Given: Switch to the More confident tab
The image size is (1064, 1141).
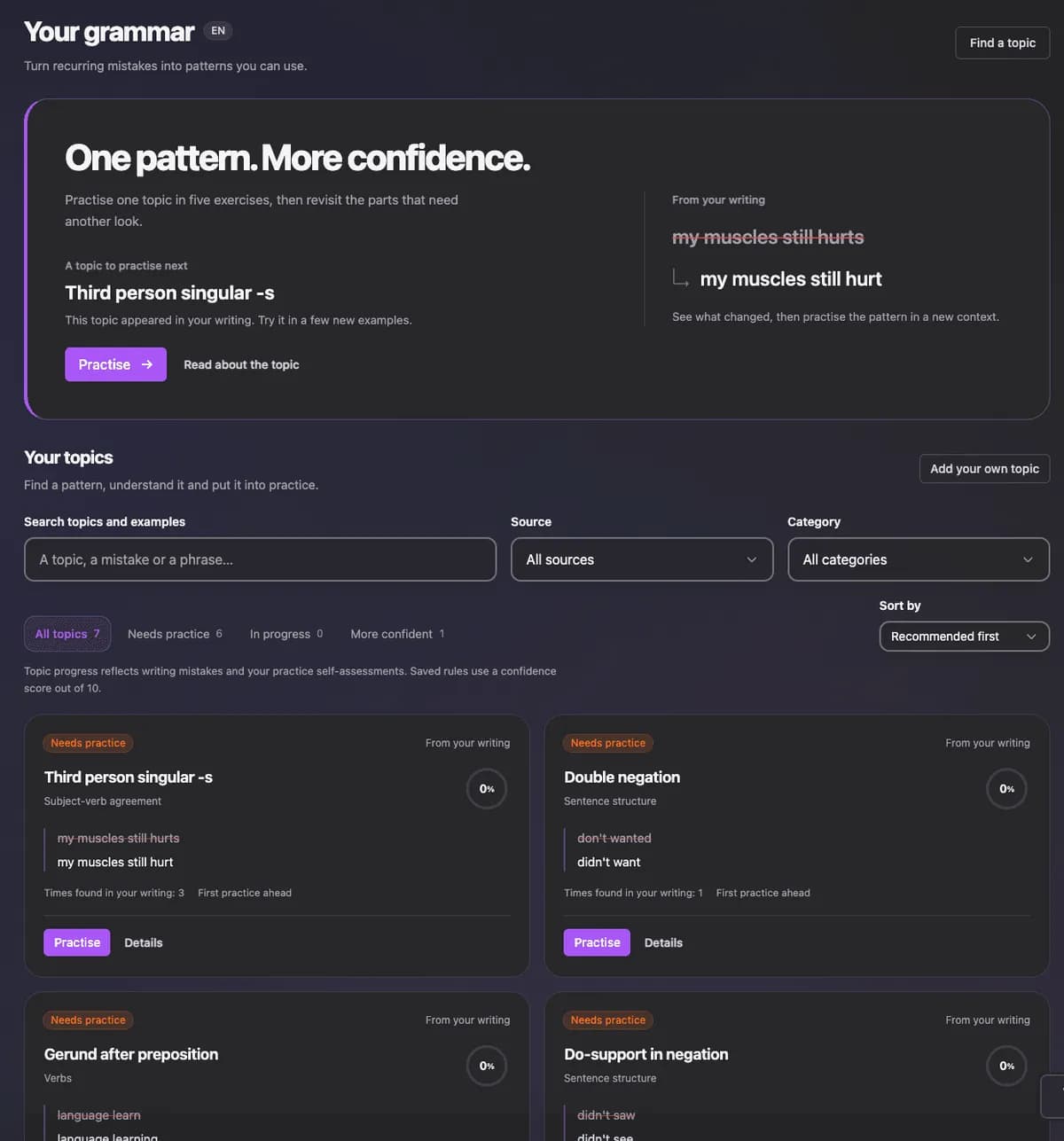Looking at the screenshot, I should click(x=397, y=634).
